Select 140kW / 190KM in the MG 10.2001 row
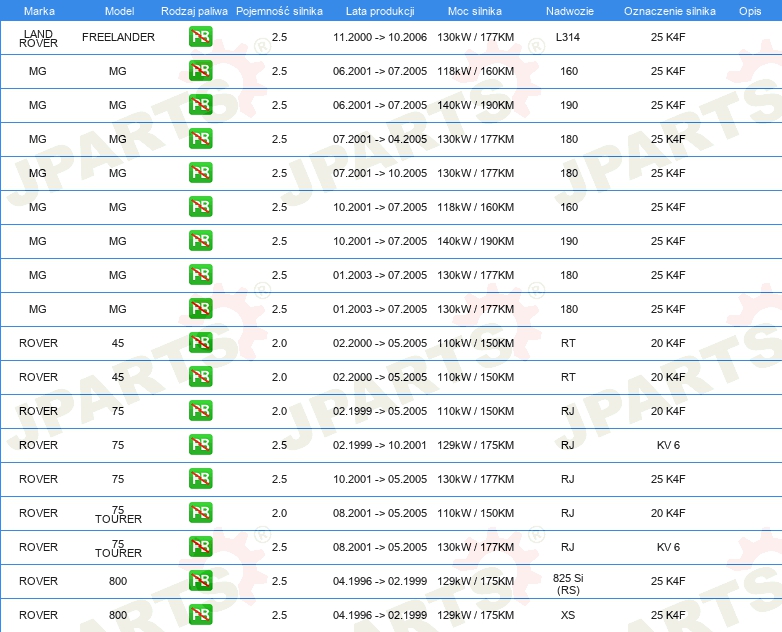Viewport: 782px width, 632px height. [x=475, y=241]
